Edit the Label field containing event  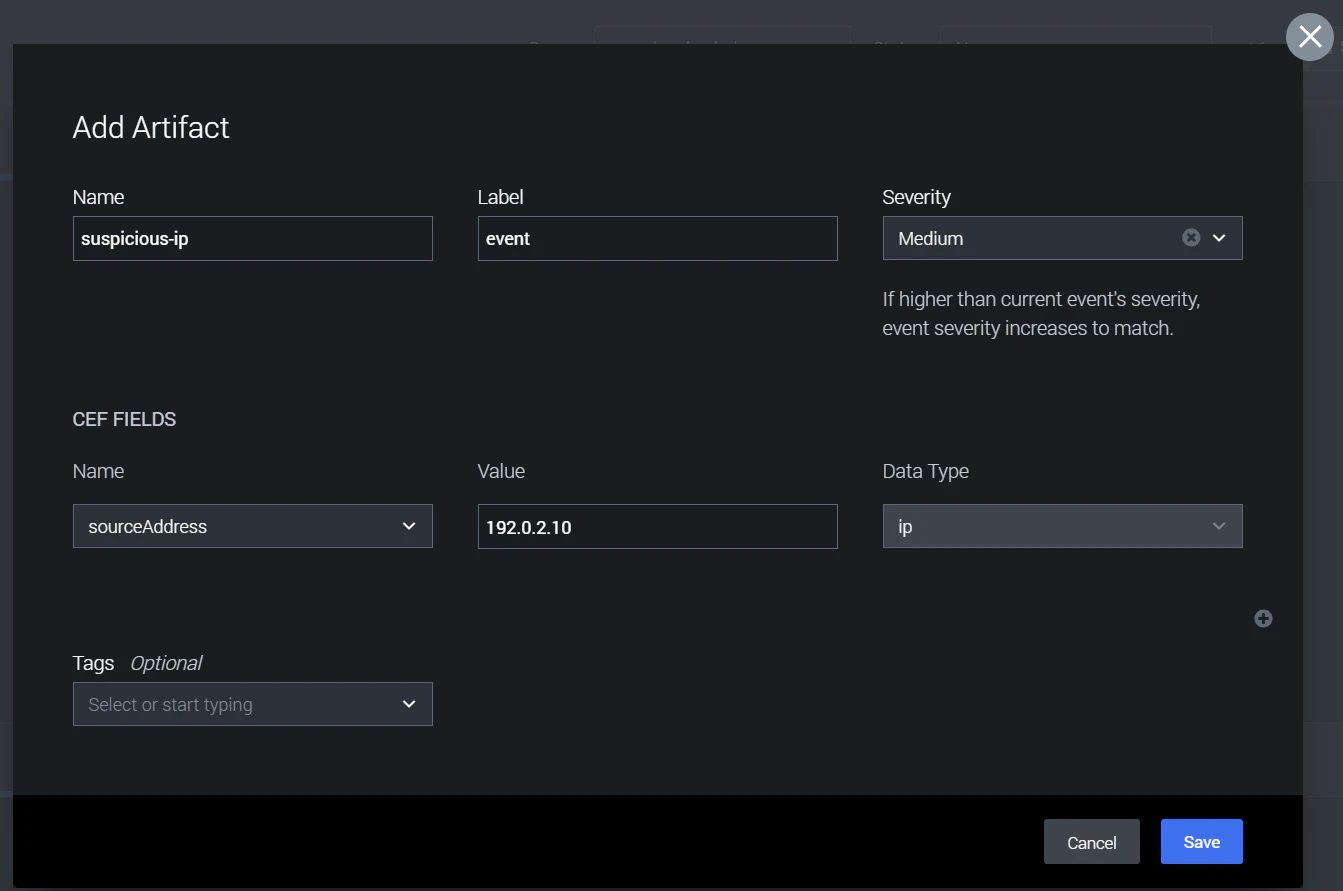[x=658, y=238]
